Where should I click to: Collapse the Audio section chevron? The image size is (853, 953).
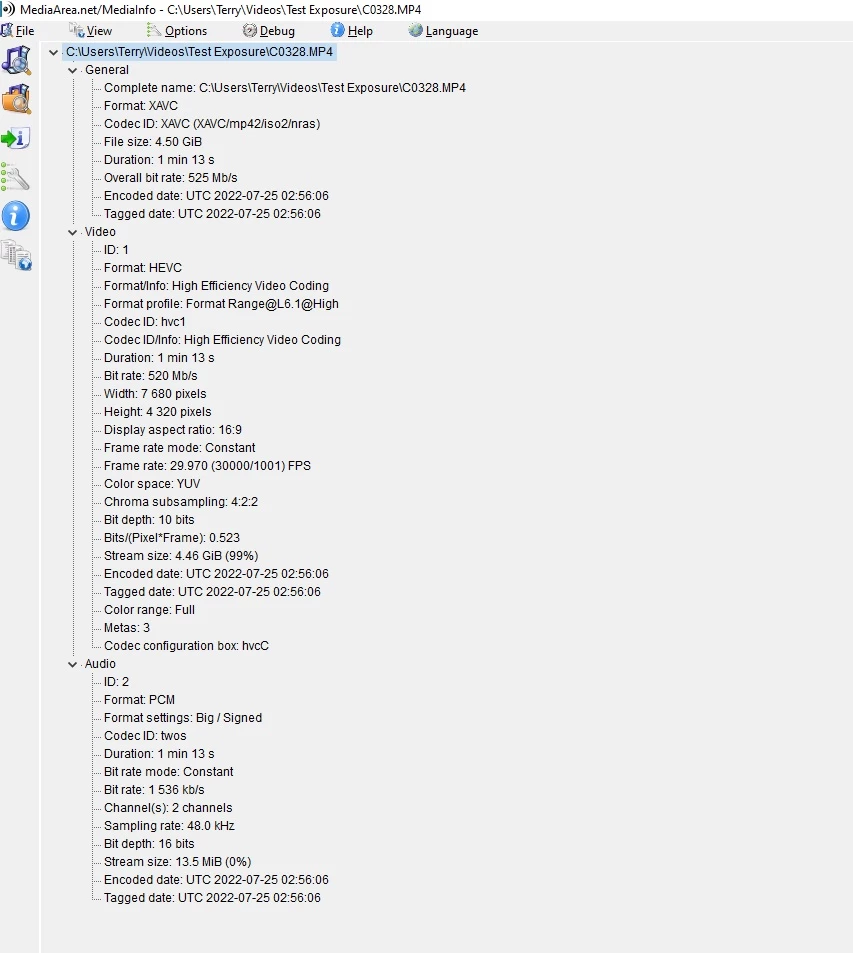tap(72, 664)
